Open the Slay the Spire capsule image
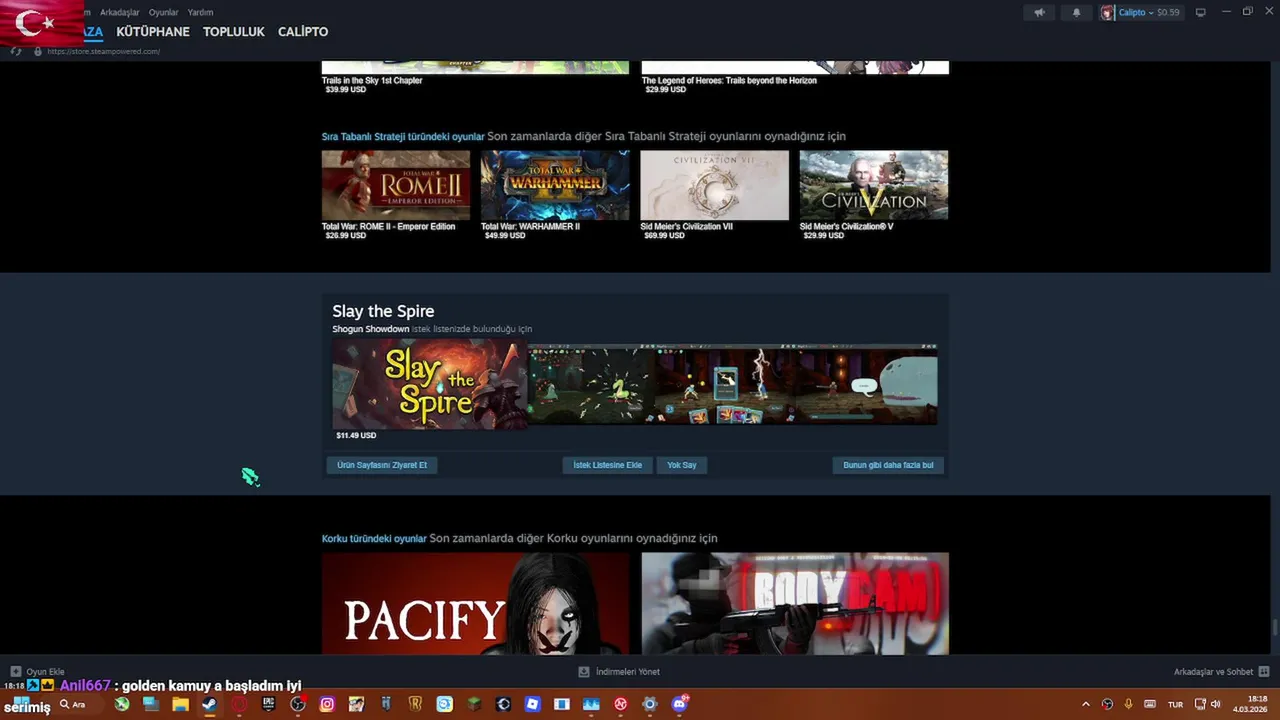Screen dimensions: 1280x720 (x=430, y=384)
